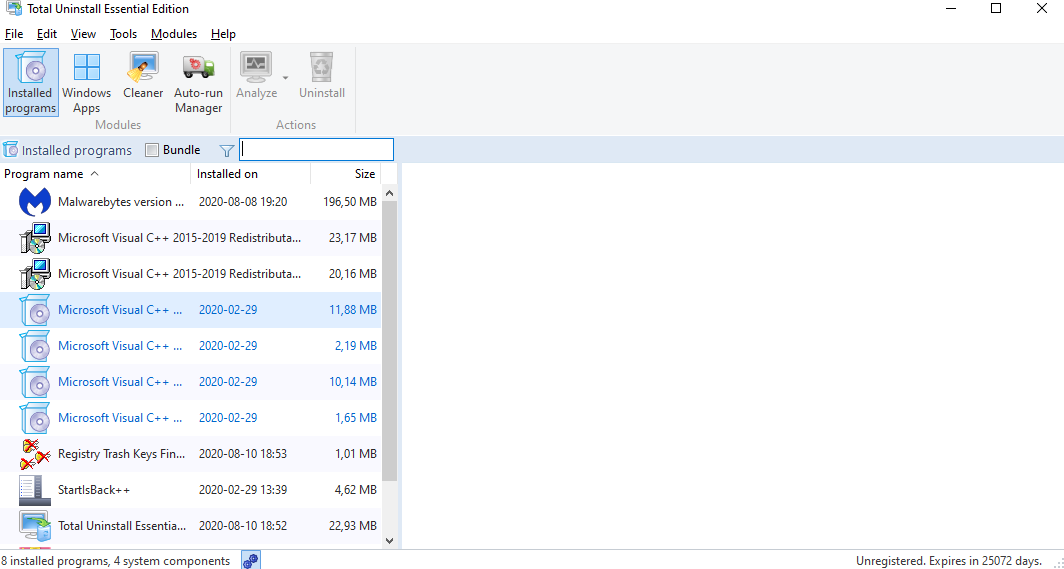Click icon of 10,14 MB Visual C++ entry
Image resolution: width=1064 pixels, height=569 pixels.
[35, 382]
